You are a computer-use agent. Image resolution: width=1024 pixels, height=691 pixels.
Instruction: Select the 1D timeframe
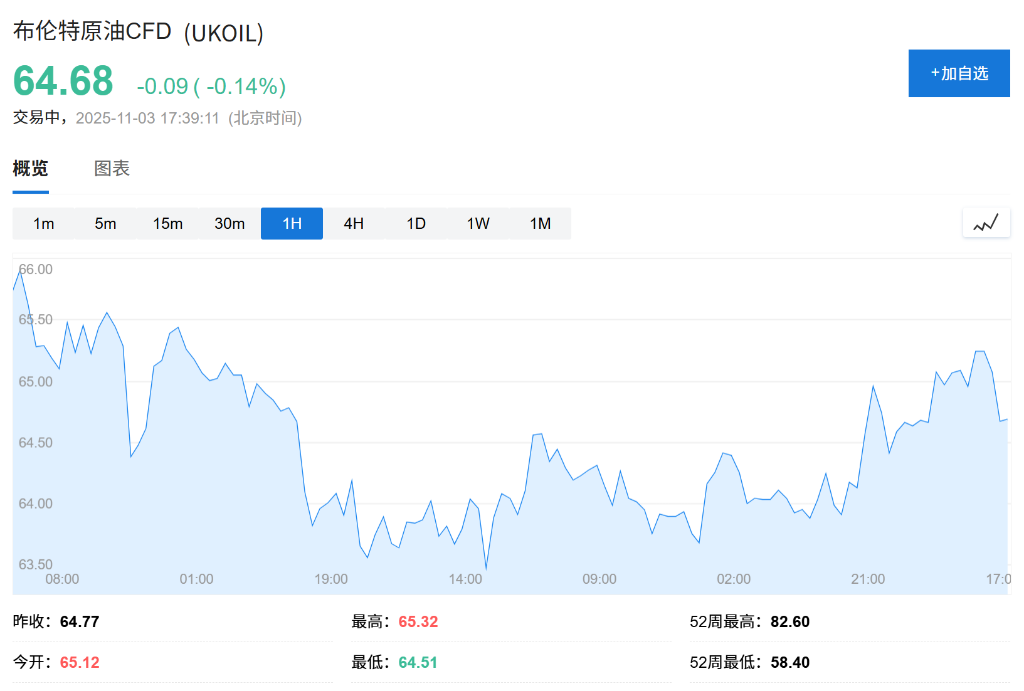(416, 224)
